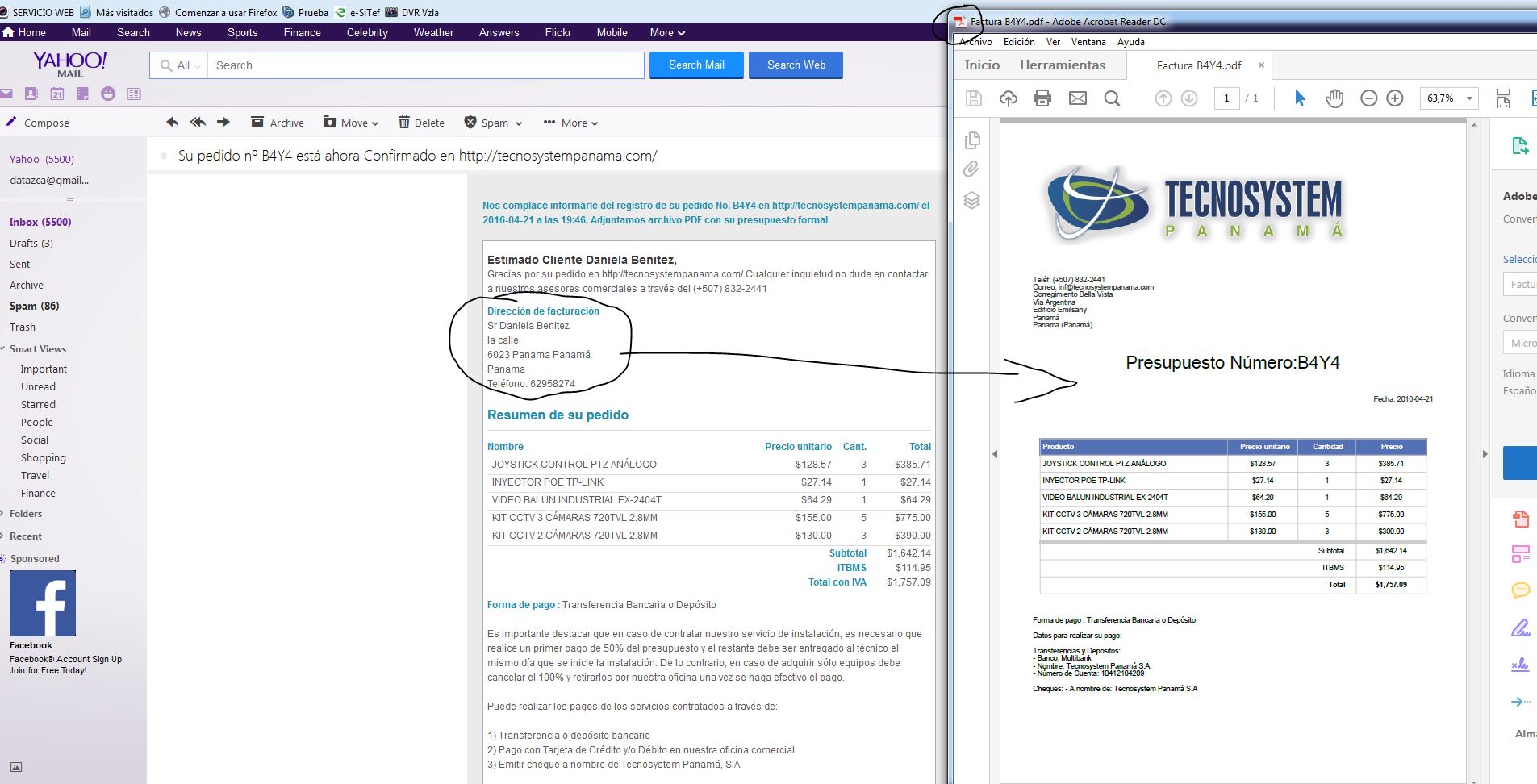
Task: Expand the Folders section in sidebar
Action: coord(3,513)
